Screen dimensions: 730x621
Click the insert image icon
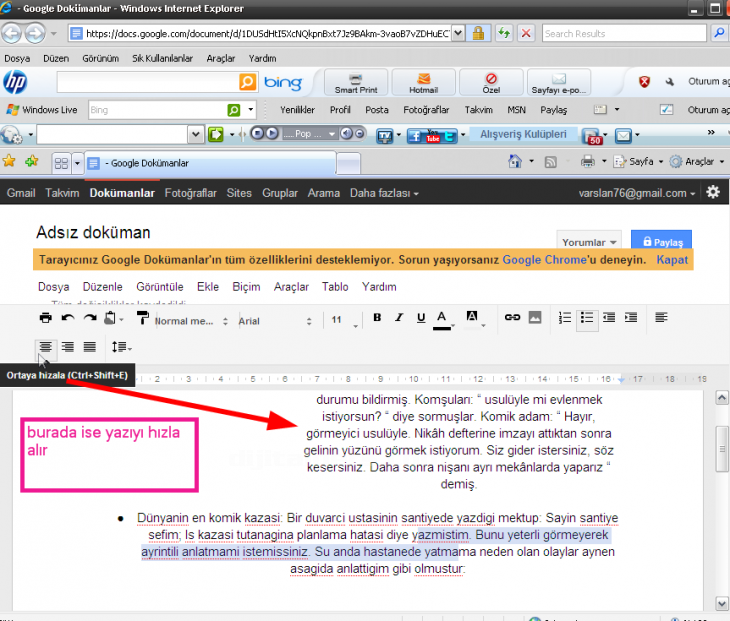coord(535,318)
